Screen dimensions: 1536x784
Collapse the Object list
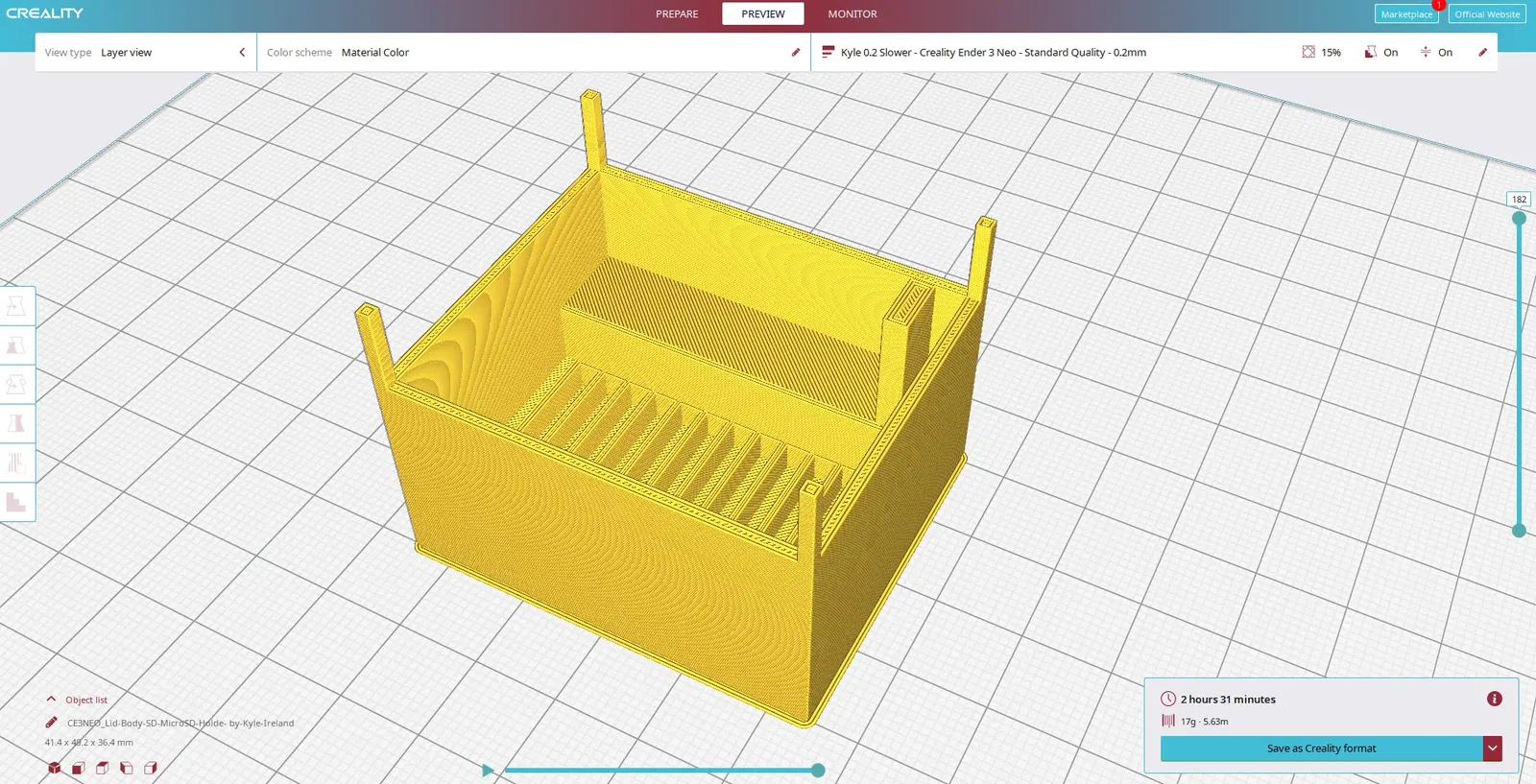point(51,700)
